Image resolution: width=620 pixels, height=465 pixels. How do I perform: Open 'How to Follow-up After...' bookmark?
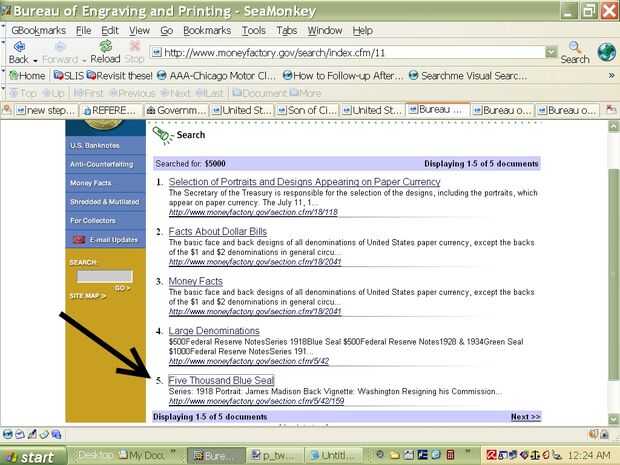(x=343, y=76)
